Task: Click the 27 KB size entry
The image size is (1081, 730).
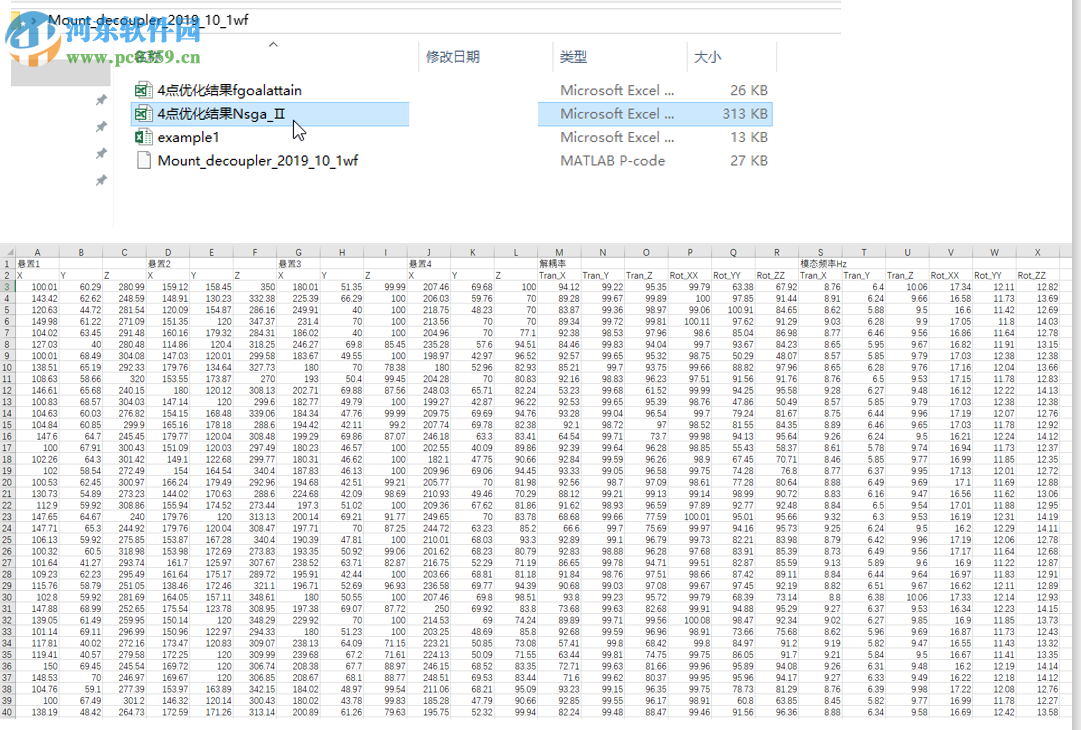Action: click(749, 161)
